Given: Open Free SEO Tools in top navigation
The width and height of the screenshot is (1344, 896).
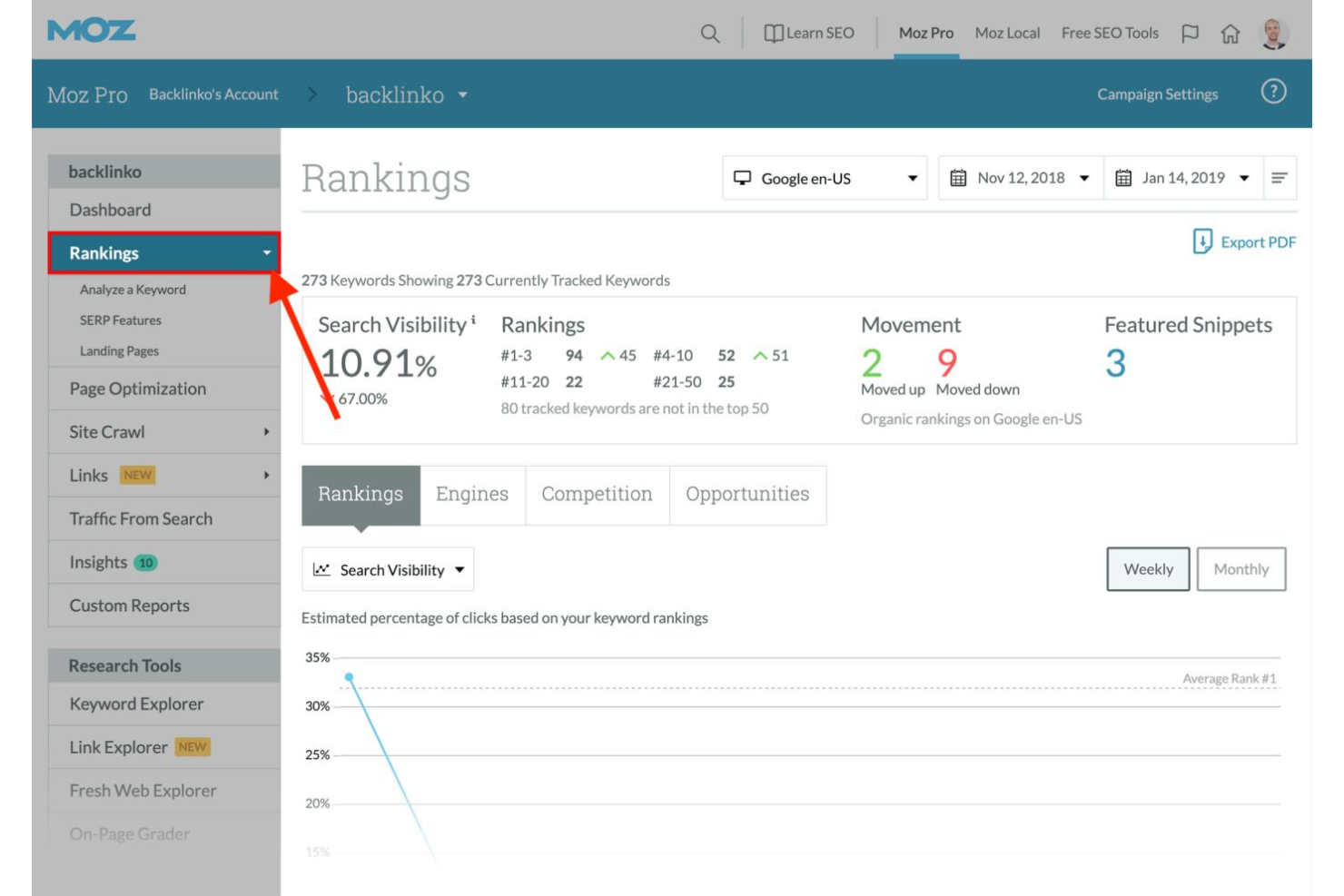Looking at the screenshot, I should [1110, 34].
